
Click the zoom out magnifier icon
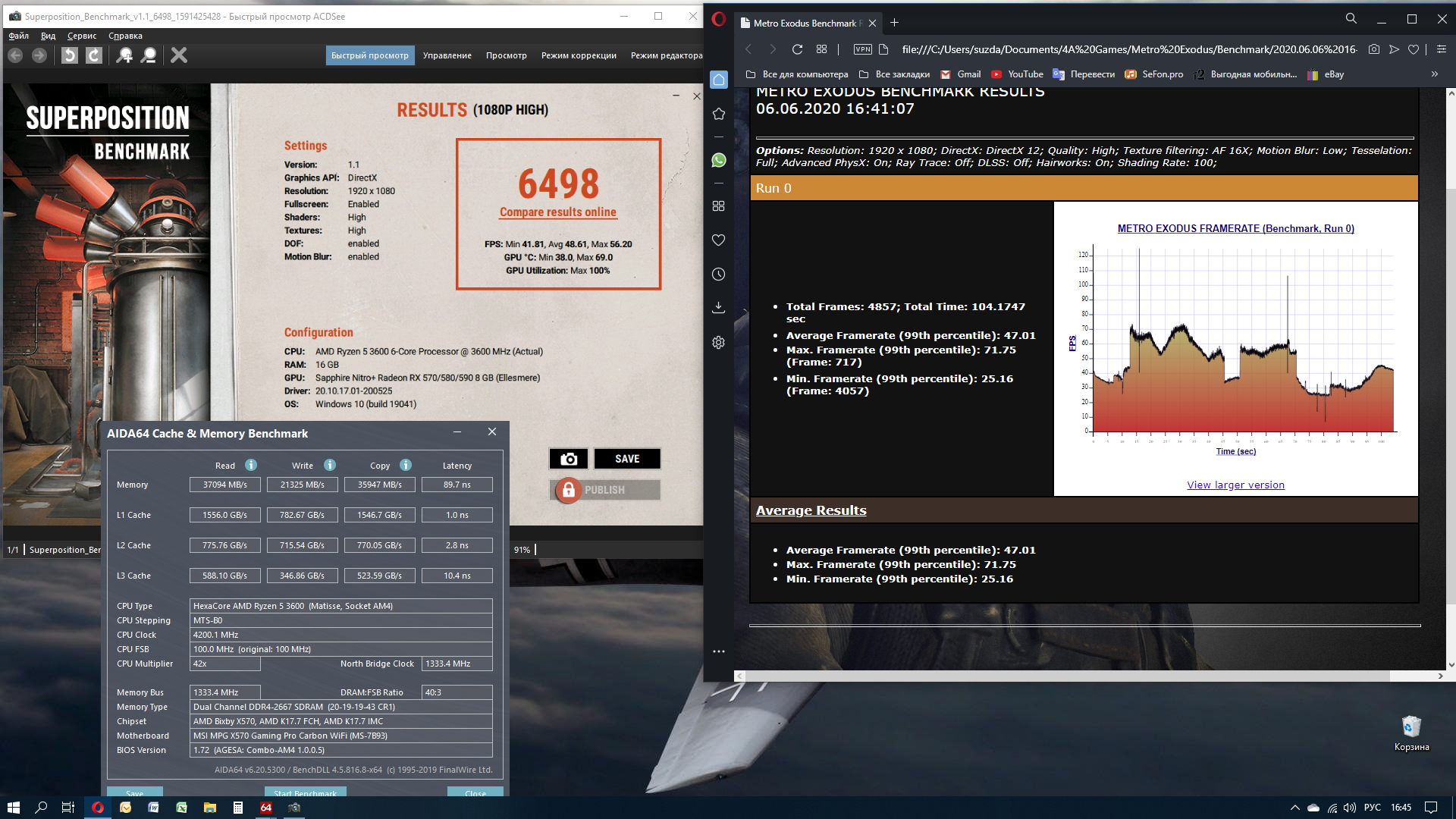point(149,55)
